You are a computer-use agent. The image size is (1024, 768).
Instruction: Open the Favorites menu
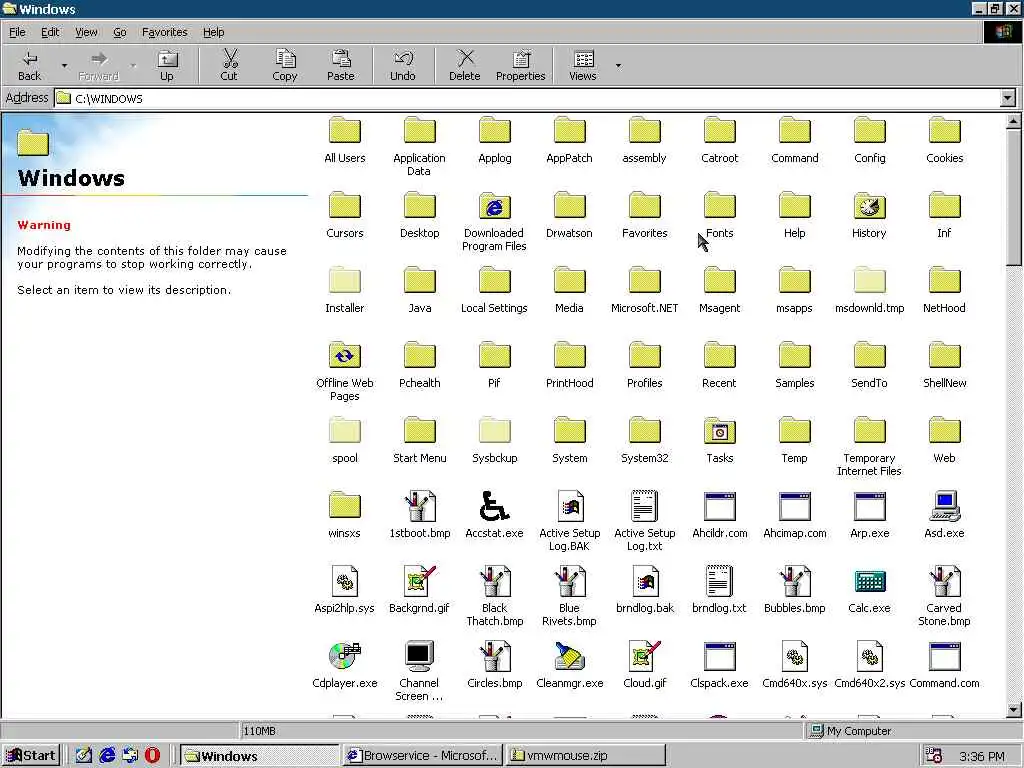pos(165,32)
